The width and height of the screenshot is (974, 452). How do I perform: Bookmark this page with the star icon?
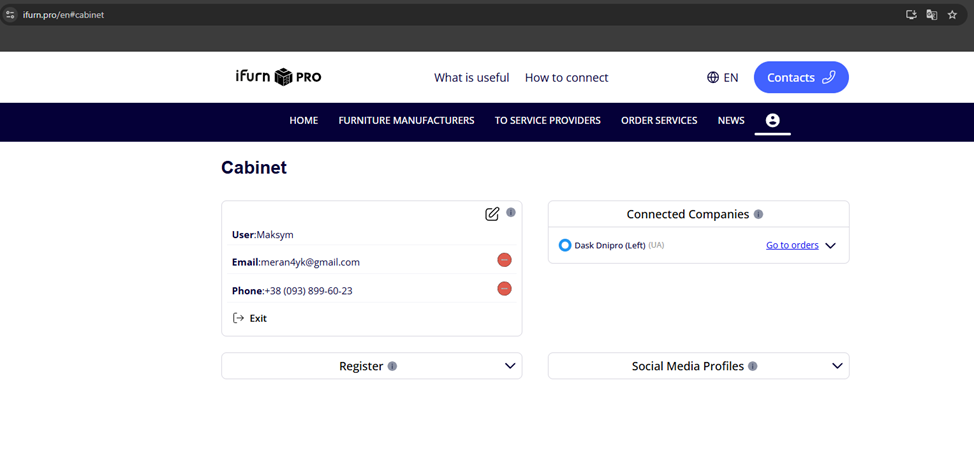pos(952,15)
